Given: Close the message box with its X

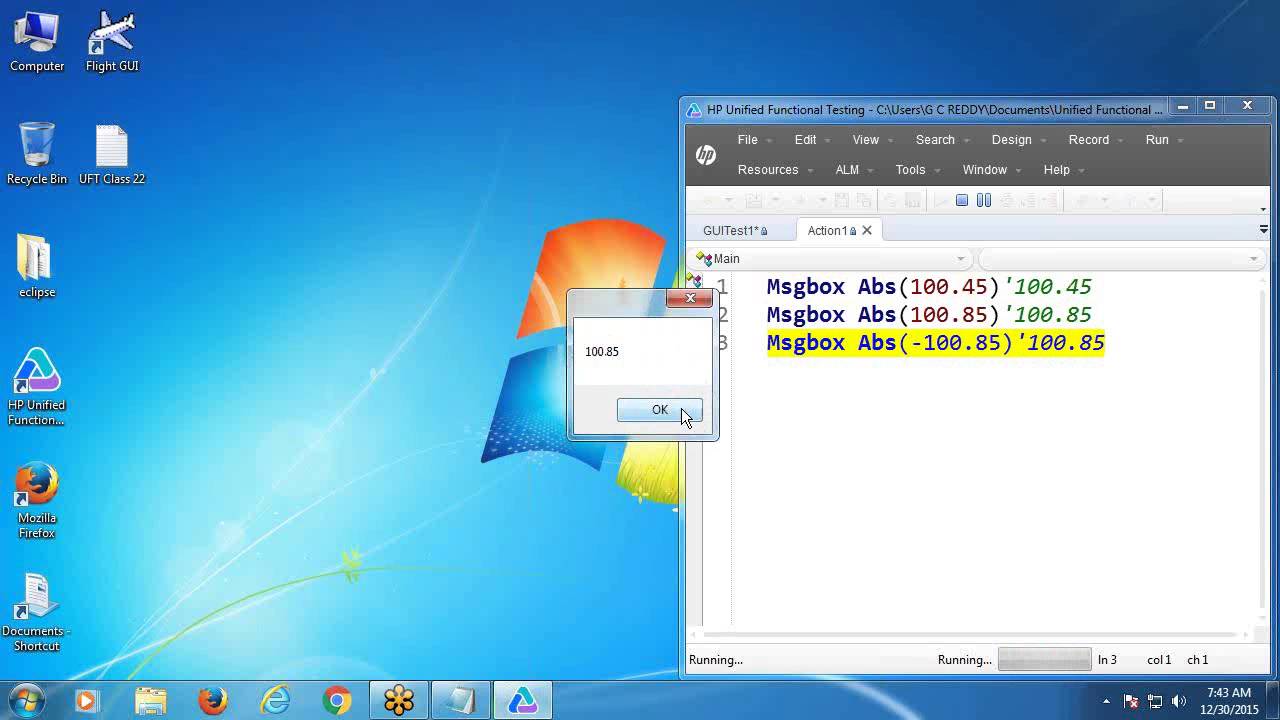Looking at the screenshot, I should 690,298.
